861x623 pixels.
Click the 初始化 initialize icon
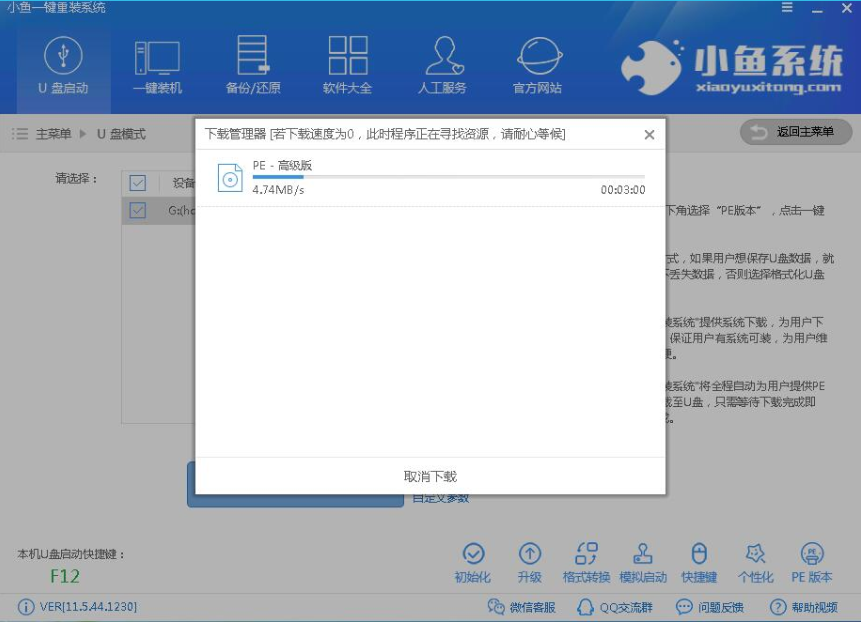click(x=472, y=563)
